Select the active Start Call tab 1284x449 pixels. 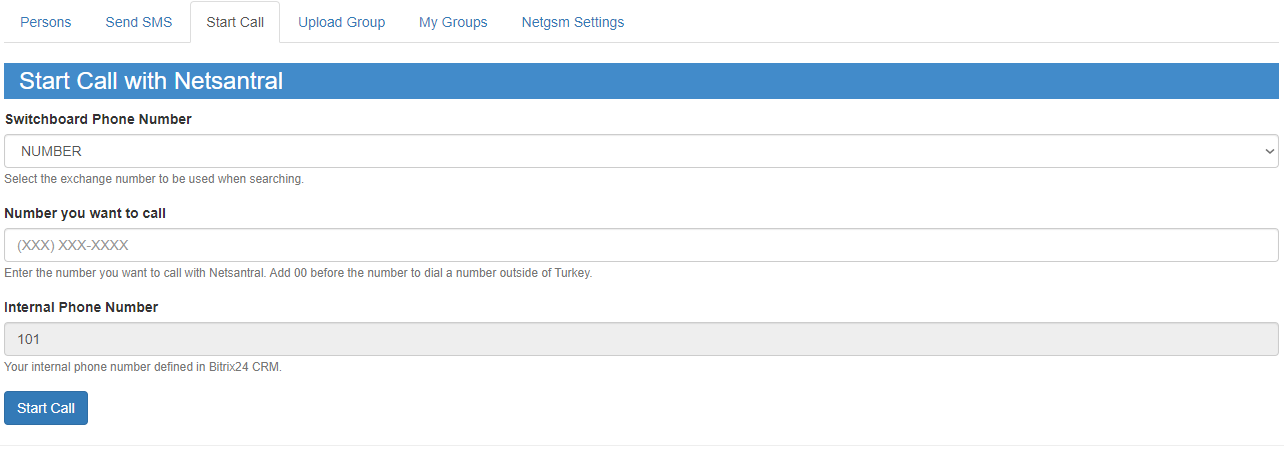coord(235,22)
